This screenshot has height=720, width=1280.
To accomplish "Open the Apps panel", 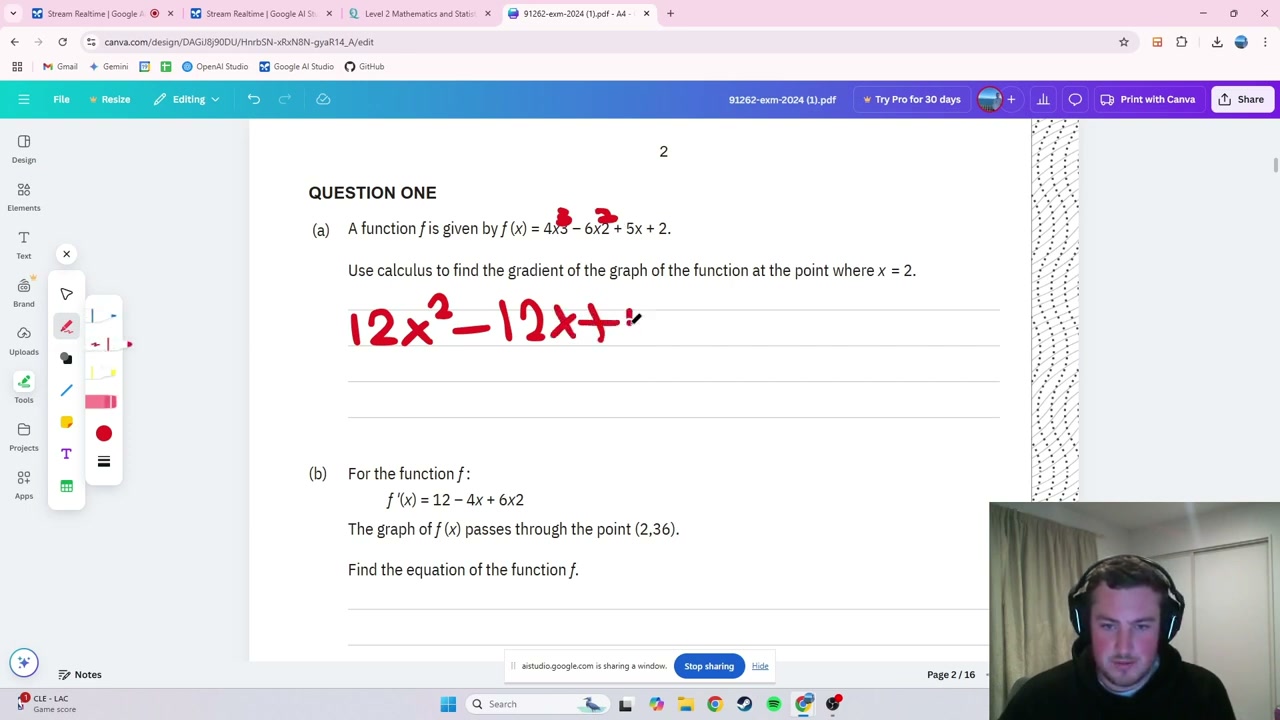I will 24,484.
